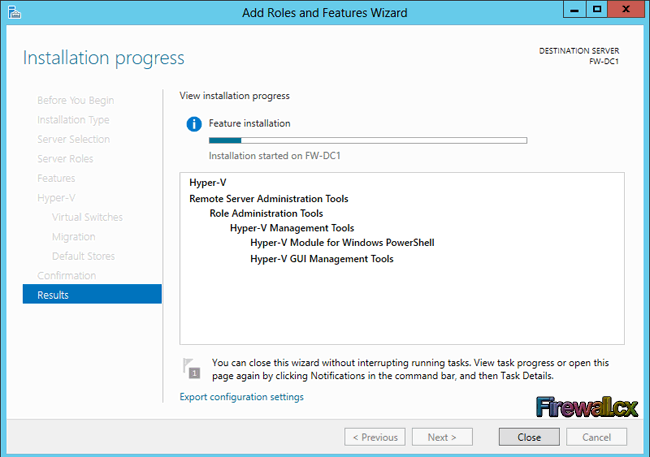Click 'View installation progress' heading
Screen dimensions: 650x457
235,96
